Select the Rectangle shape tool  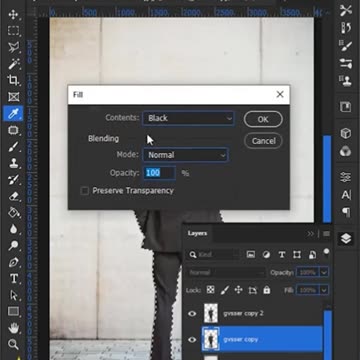click(x=13, y=312)
